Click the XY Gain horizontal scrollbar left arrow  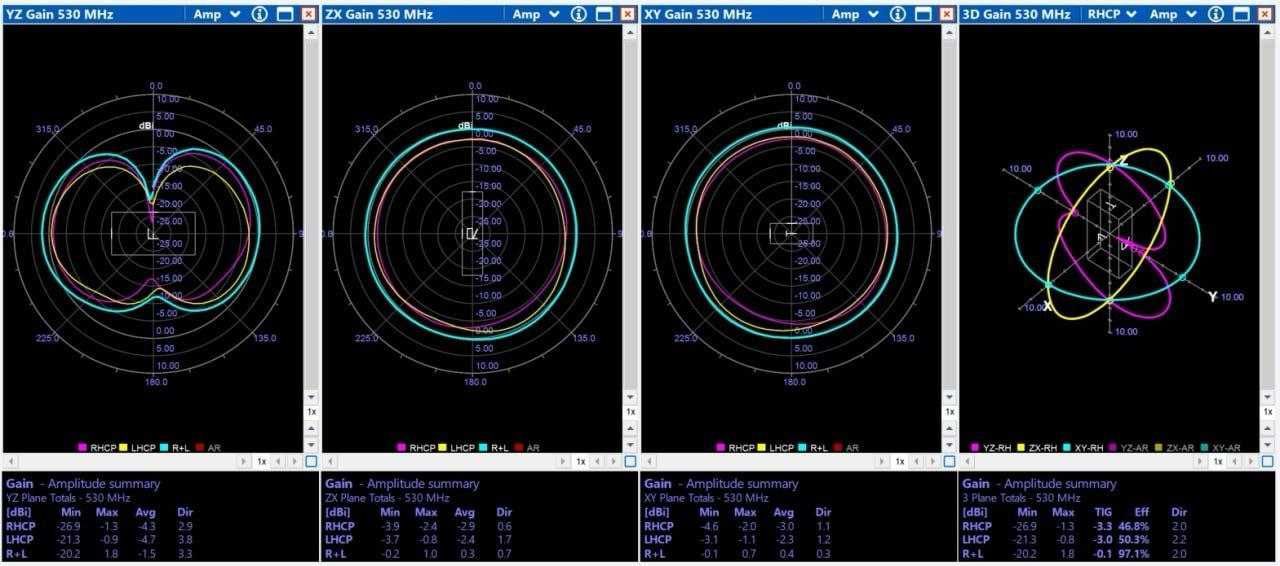(x=647, y=462)
